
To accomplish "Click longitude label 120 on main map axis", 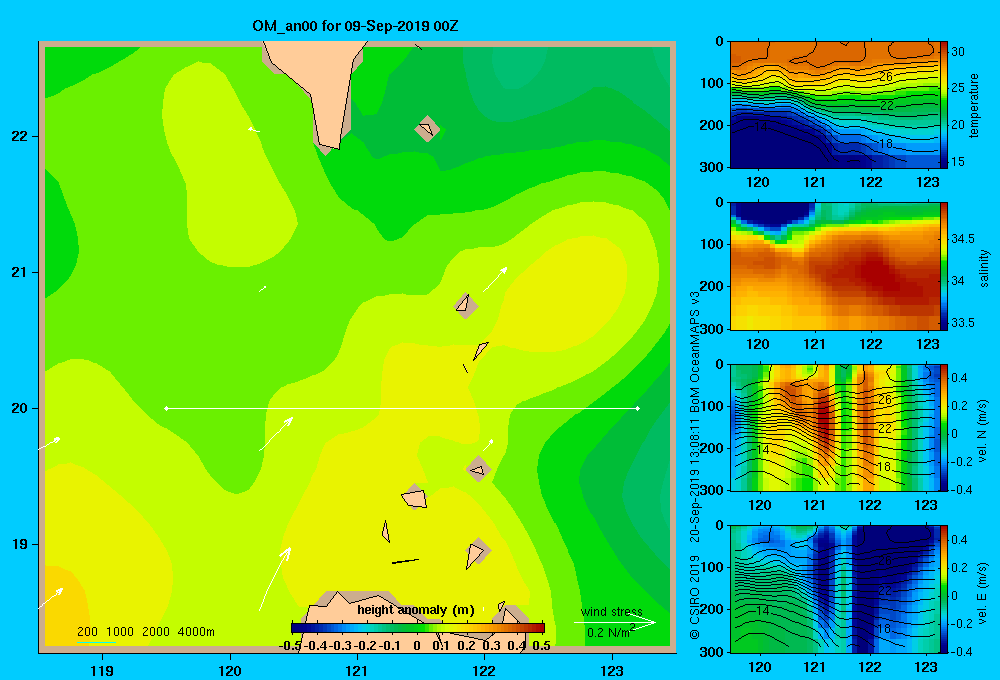I will [230, 671].
